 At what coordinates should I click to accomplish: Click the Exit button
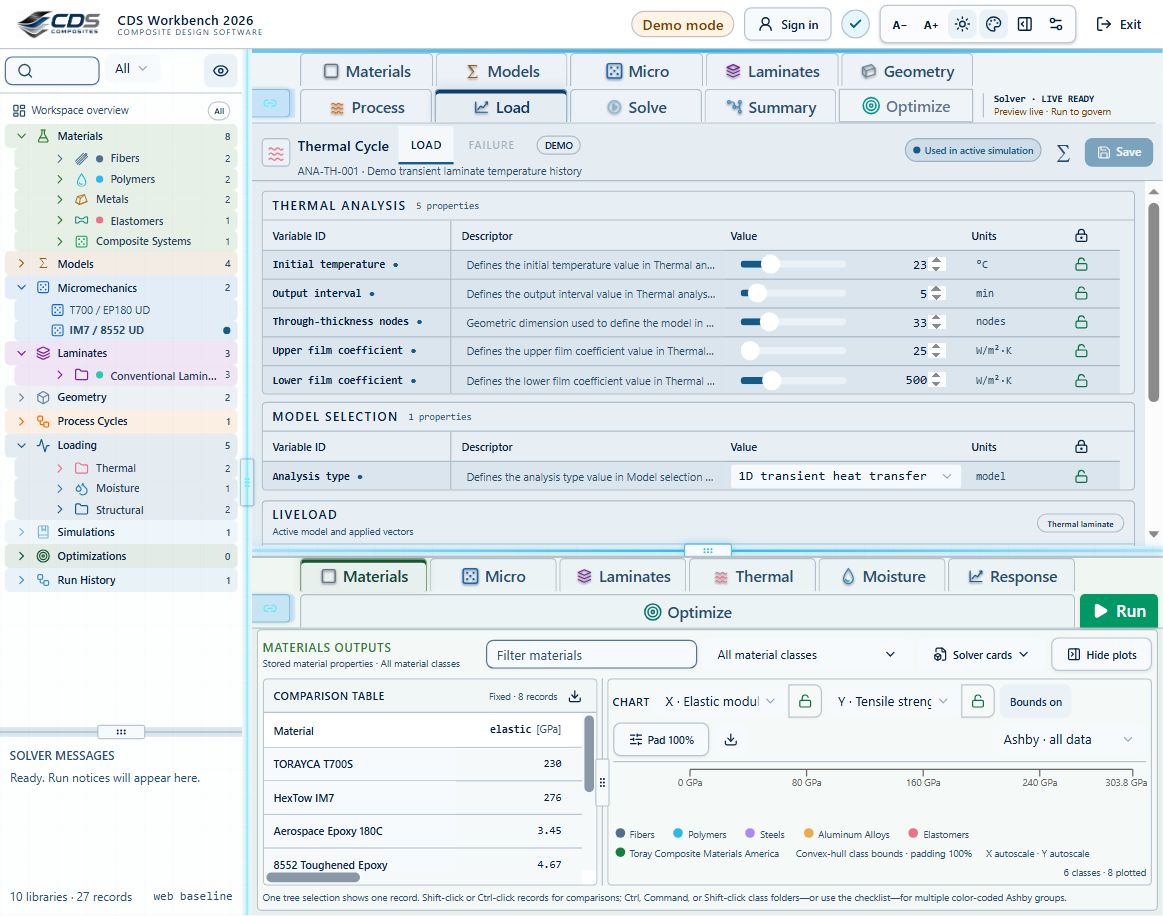coord(1118,24)
